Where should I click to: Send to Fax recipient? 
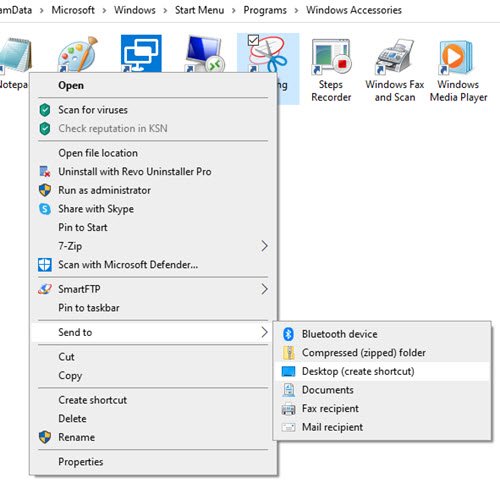pyautogui.click(x=382, y=409)
